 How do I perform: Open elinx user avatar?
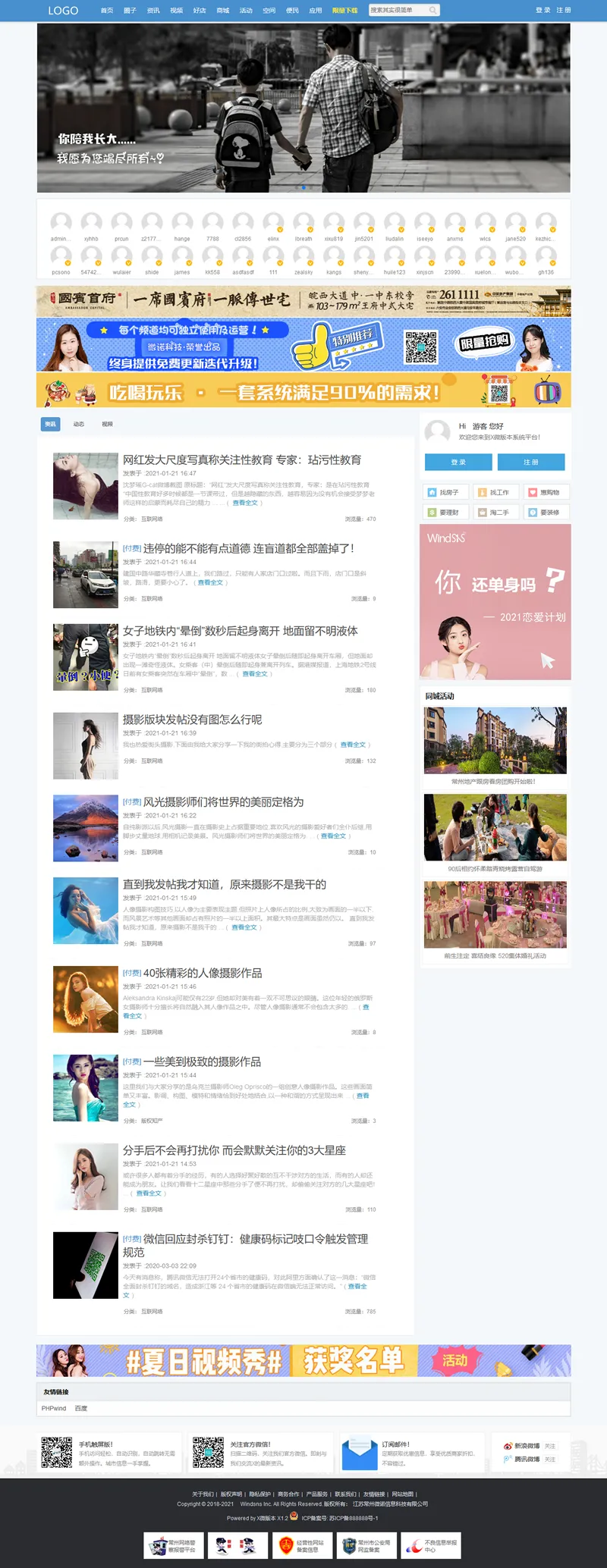[x=273, y=223]
